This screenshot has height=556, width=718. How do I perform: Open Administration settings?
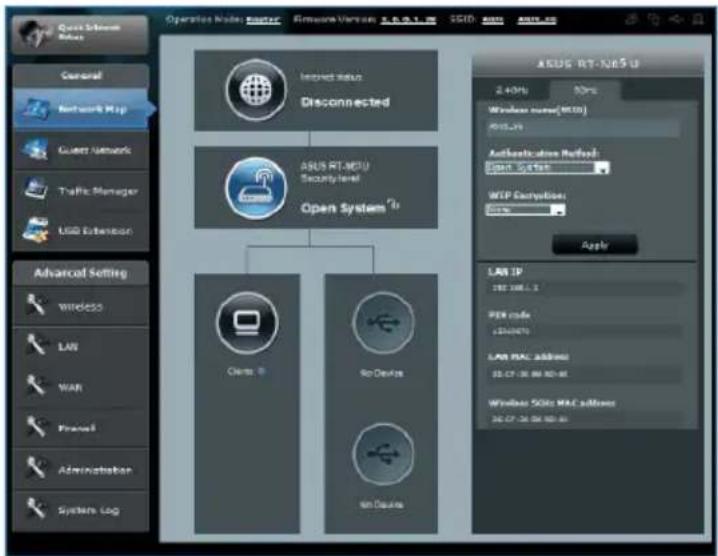82,469
